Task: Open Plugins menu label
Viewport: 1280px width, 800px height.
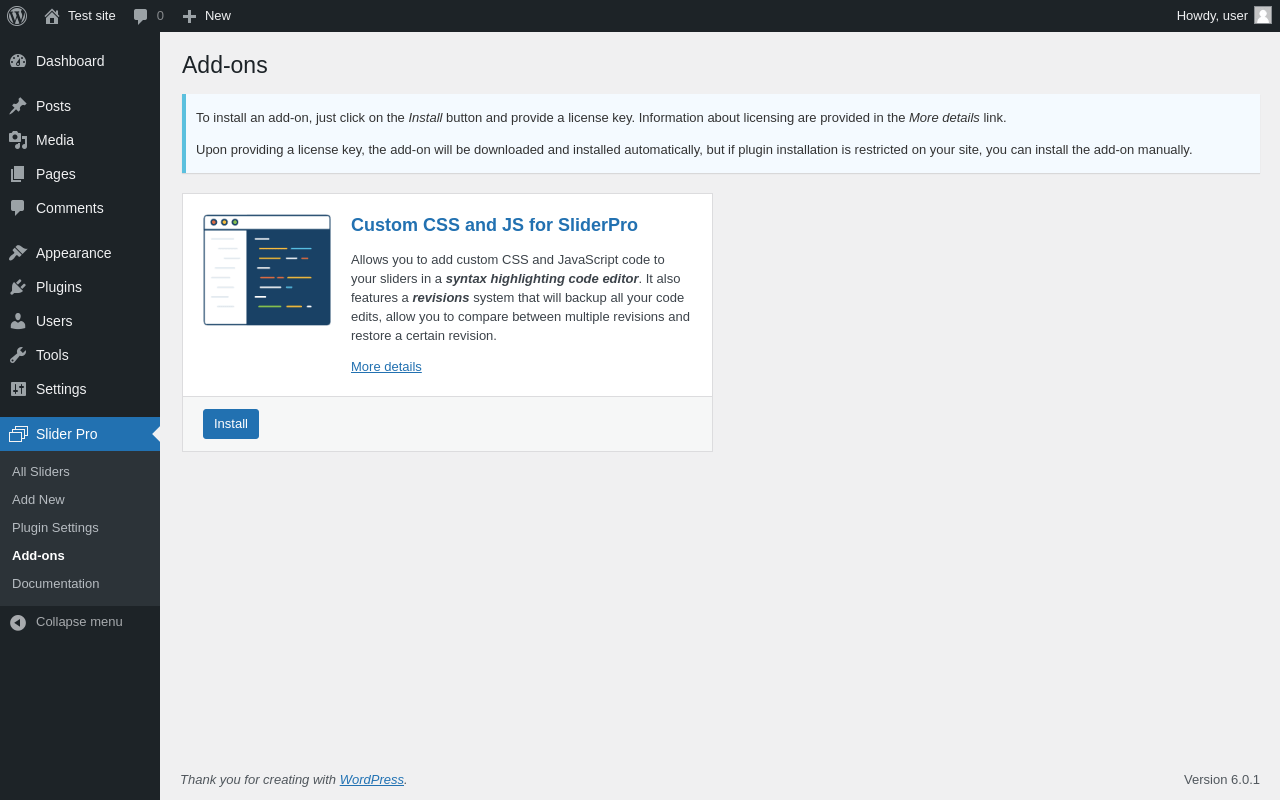Action: click(59, 287)
